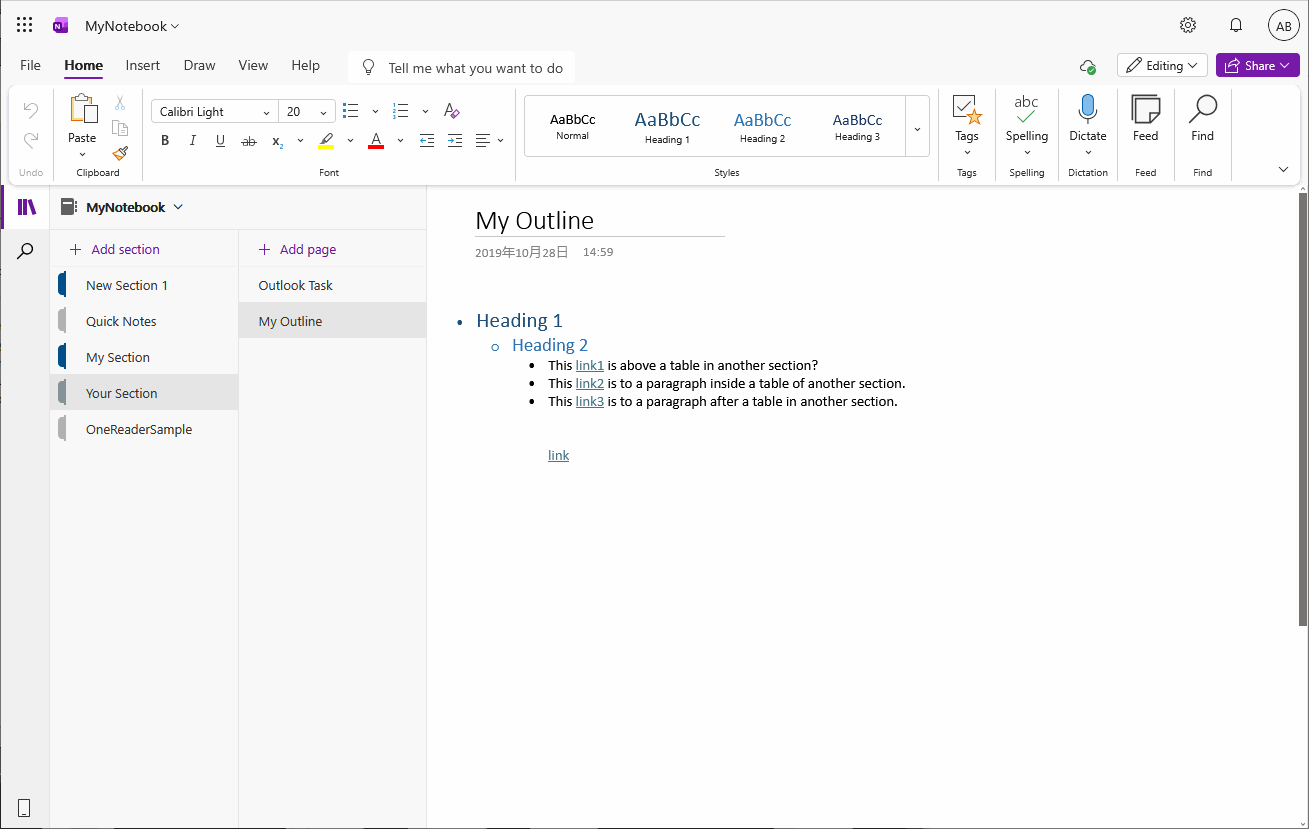Click the Format Painter brush icon
The width and height of the screenshot is (1309, 829).
(120, 153)
